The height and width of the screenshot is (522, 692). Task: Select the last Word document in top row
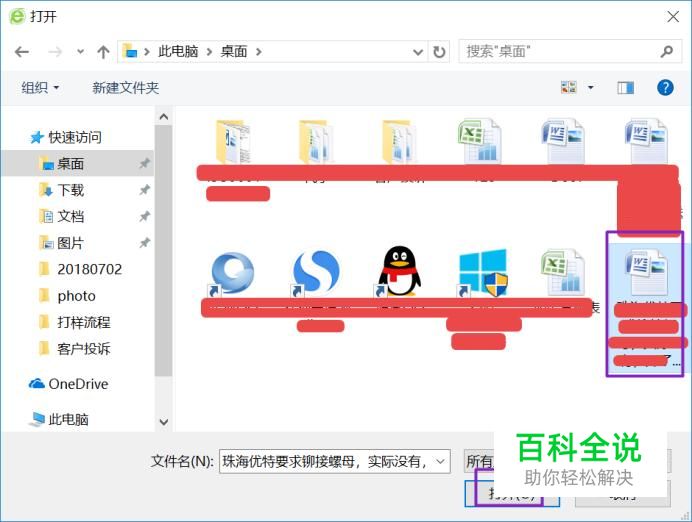[x=646, y=142]
